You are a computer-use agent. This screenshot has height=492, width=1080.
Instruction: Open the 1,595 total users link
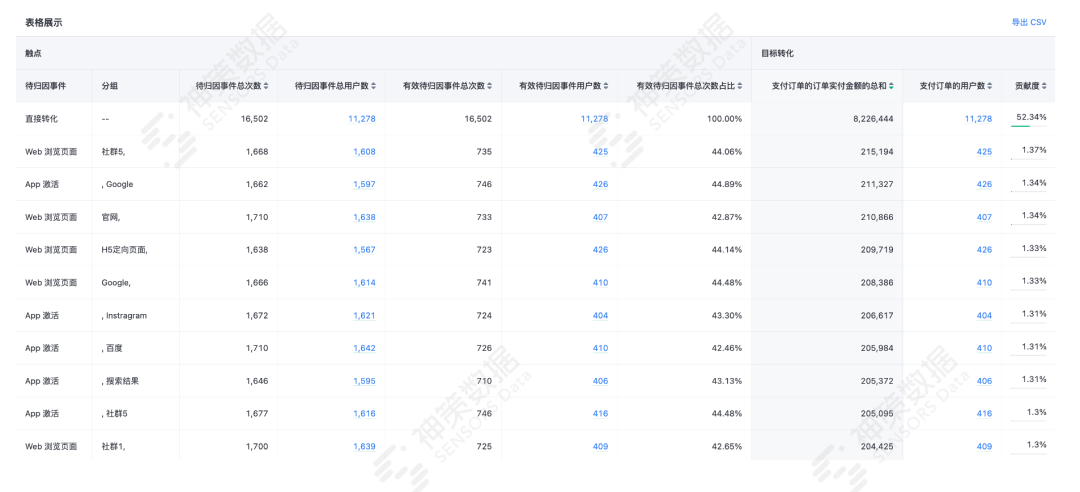point(364,380)
